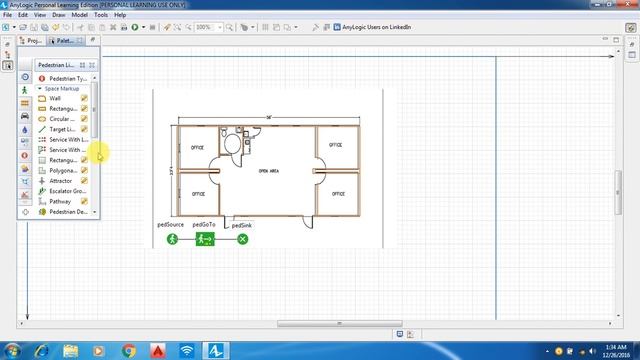640x360 pixels.
Task: Select Service With Lines element
Action: click(63, 140)
